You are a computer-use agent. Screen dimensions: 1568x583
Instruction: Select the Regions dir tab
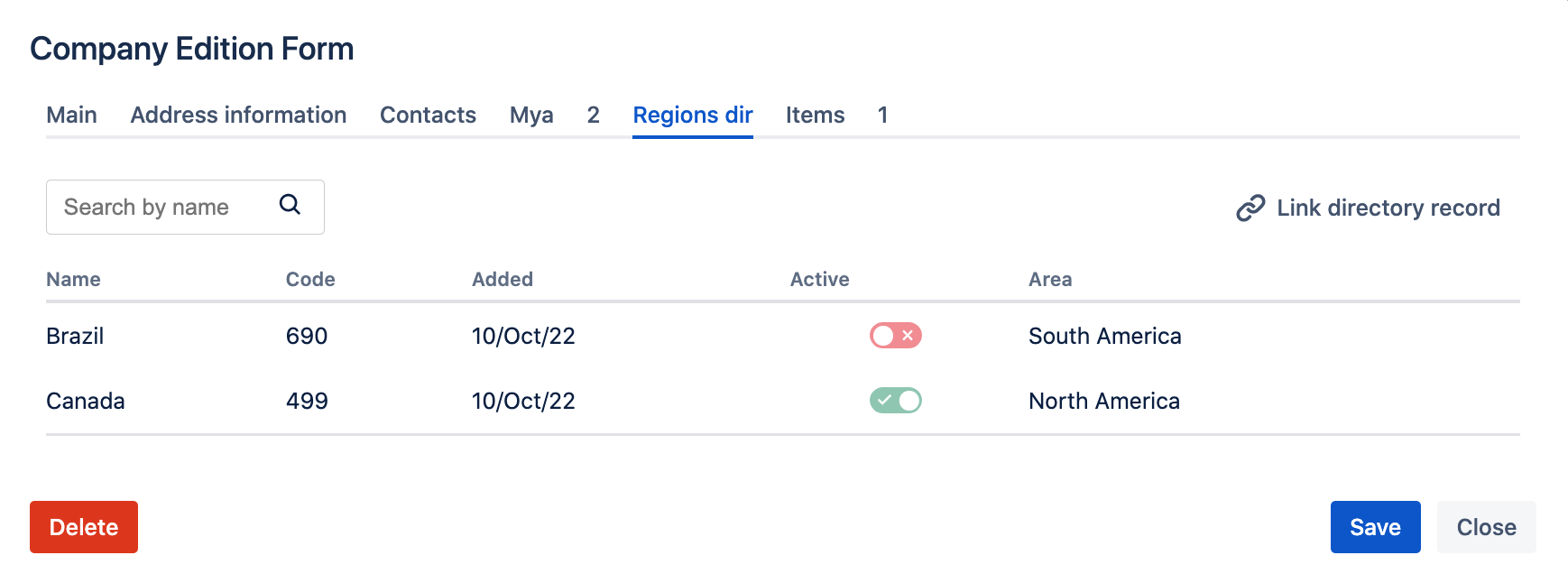click(x=692, y=116)
